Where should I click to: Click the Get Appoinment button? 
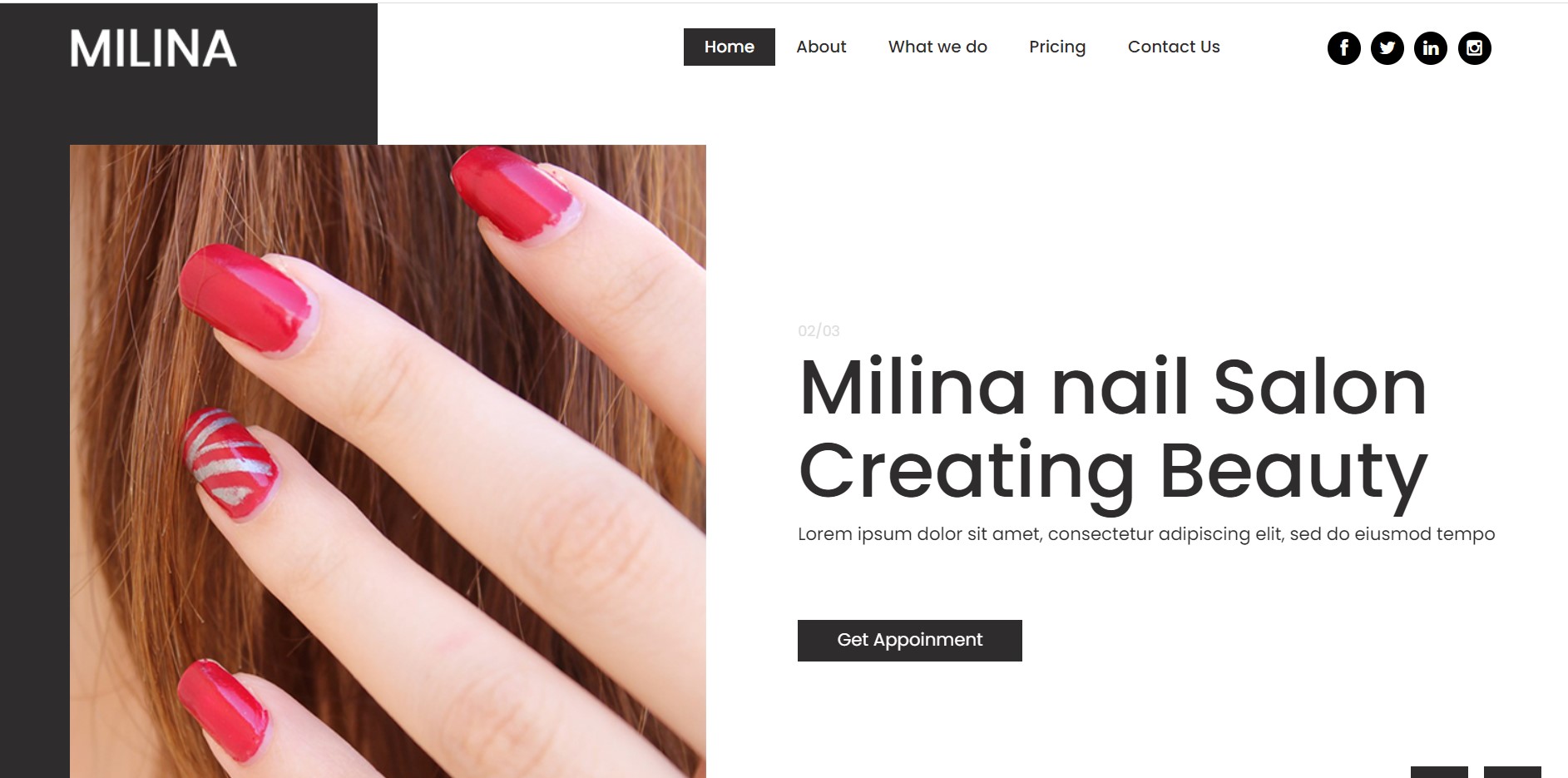pos(910,641)
